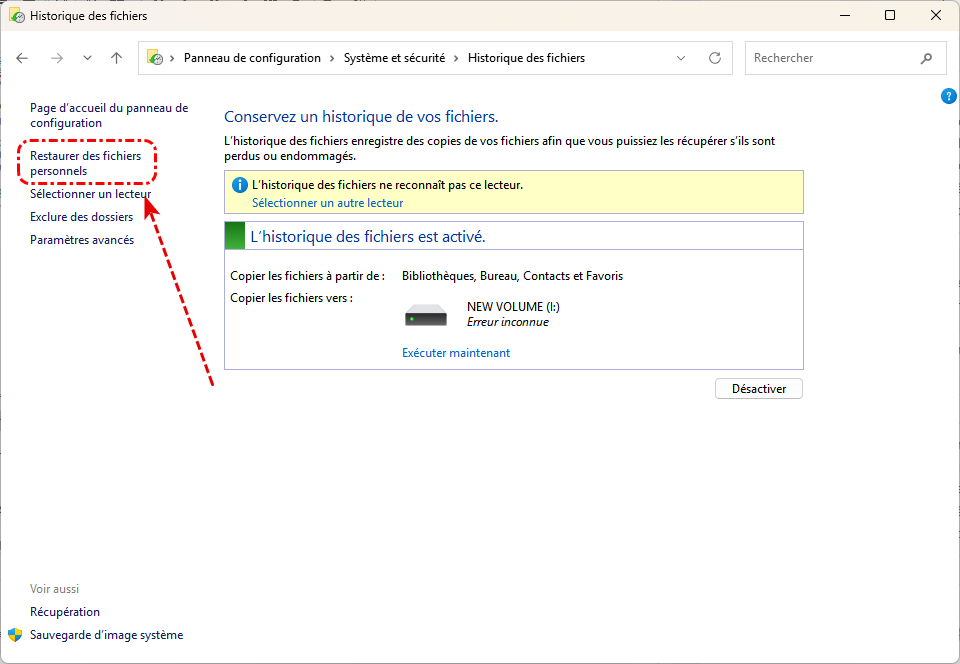Open Sélectionner un lecteur in sidebar
This screenshot has width=960, height=664.
click(x=90, y=194)
